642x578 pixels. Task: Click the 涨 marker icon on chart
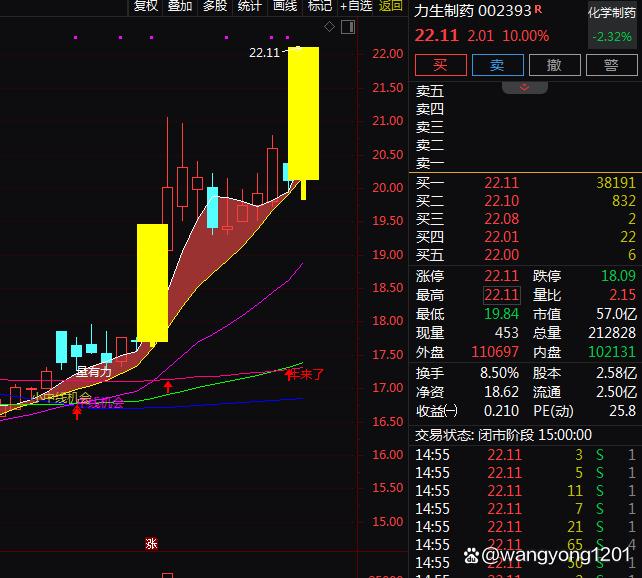tap(152, 544)
